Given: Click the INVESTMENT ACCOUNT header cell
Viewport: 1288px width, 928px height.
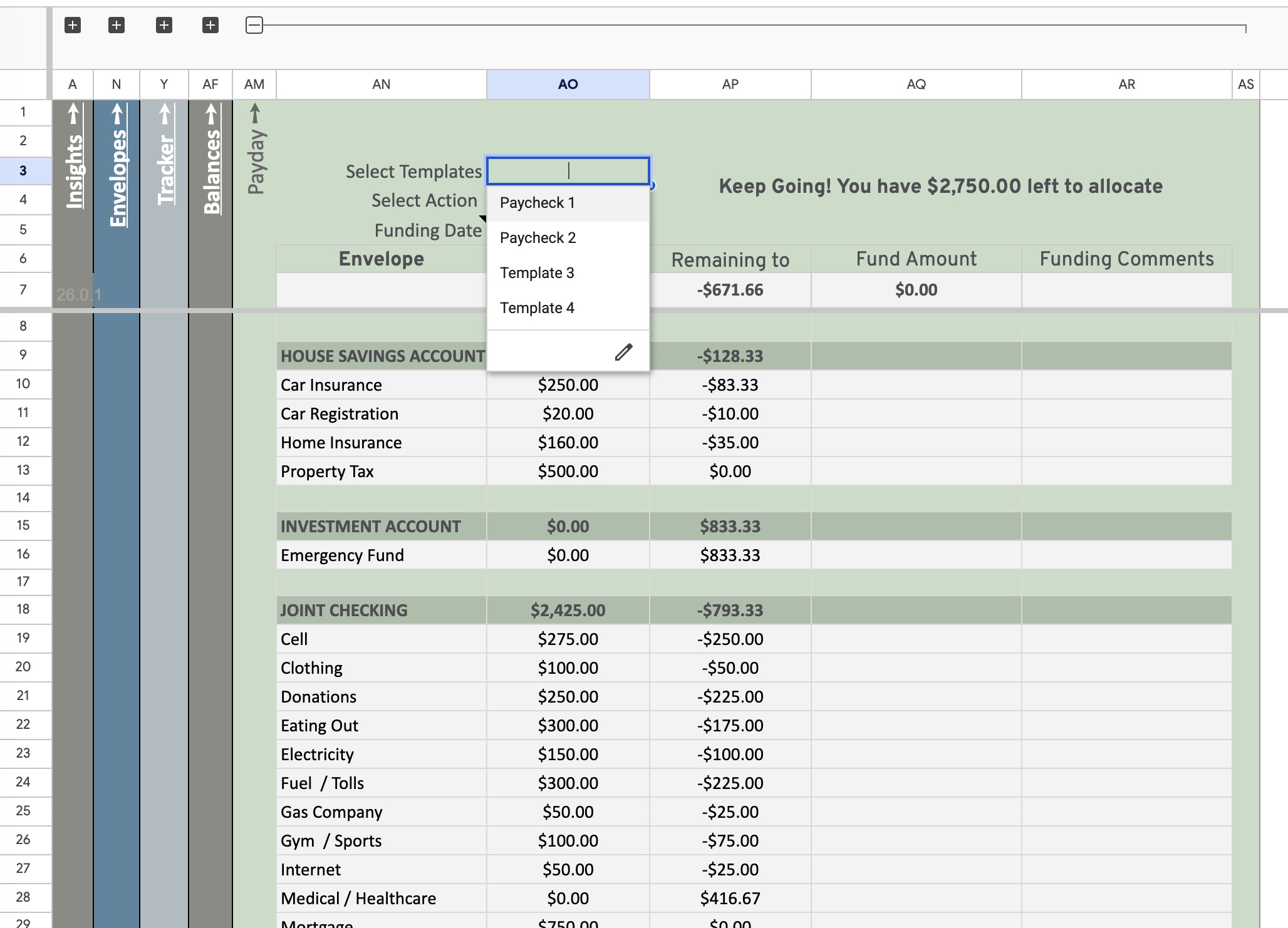Looking at the screenshot, I should tap(382, 527).
